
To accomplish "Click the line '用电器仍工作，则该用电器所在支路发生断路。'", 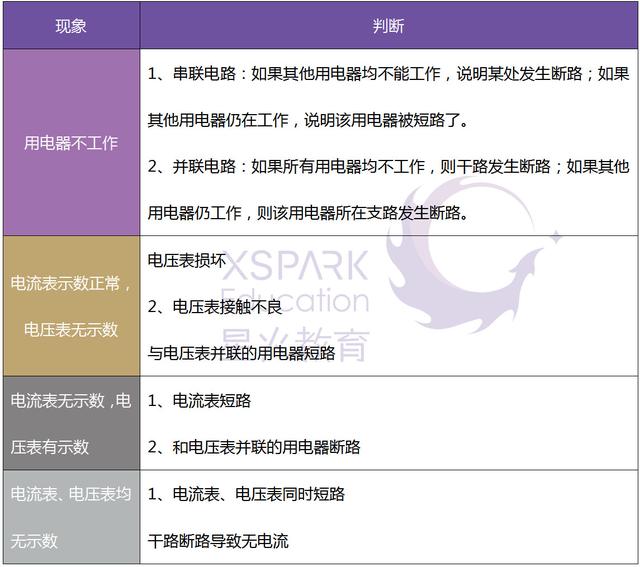I will (308, 213).
